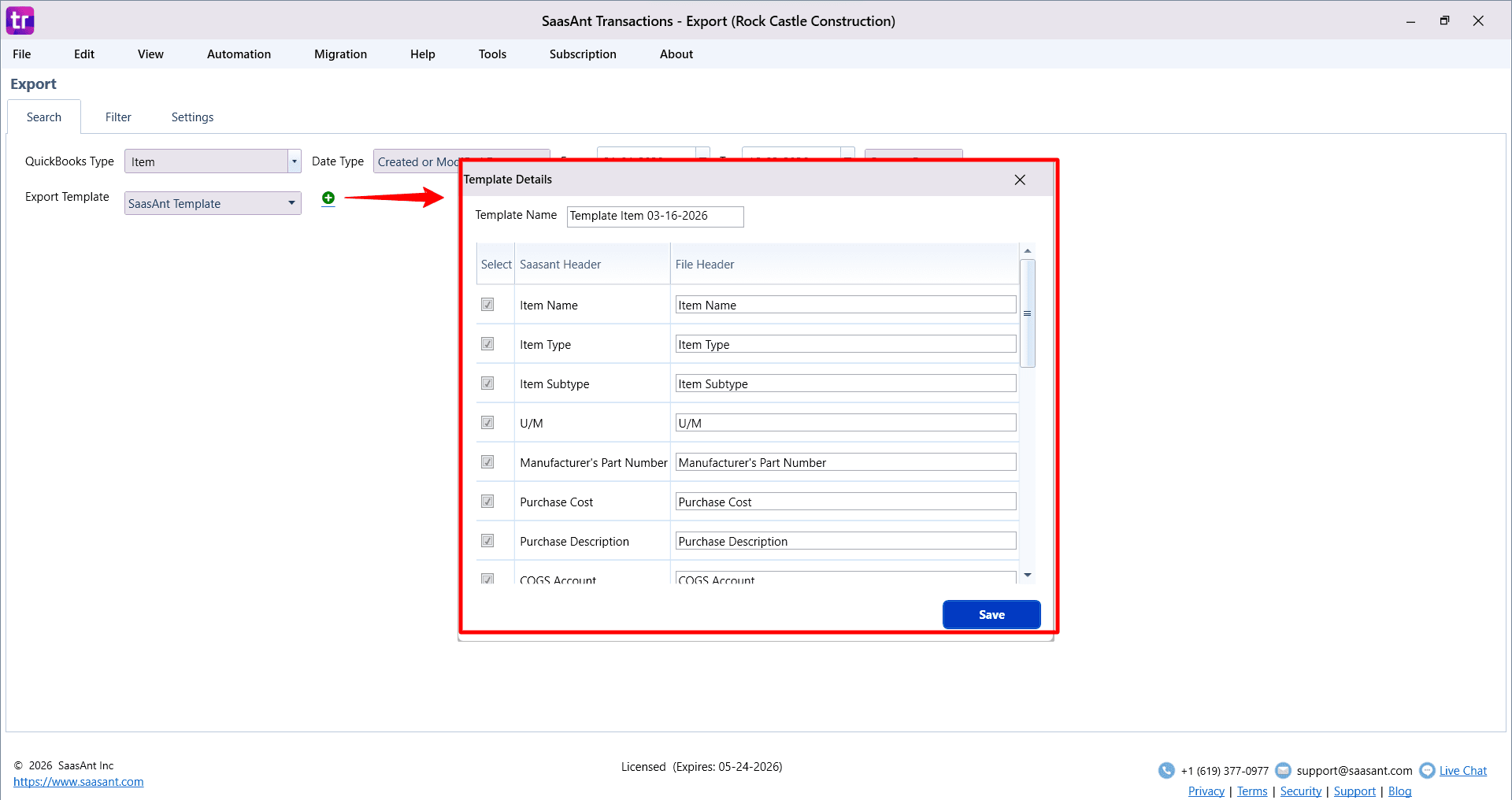The height and width of the screenshot is (800, 1512).
Task: Open the Date Type combo box
Action: tap(417, 161)
